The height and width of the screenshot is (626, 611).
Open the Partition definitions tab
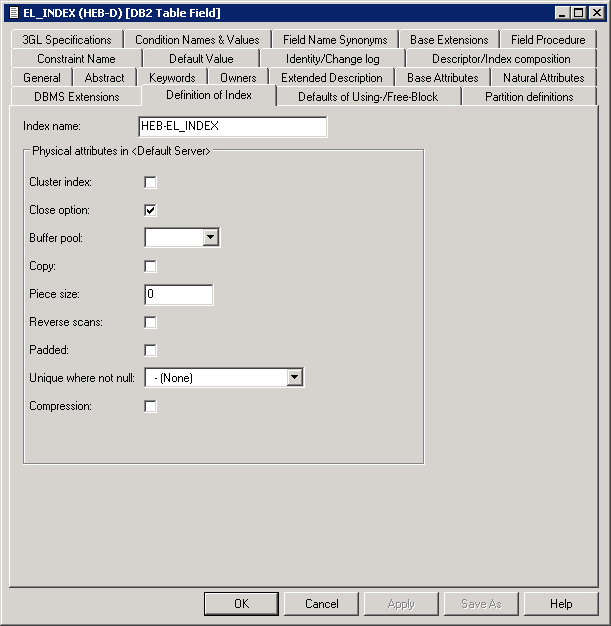tap(529, 97)
